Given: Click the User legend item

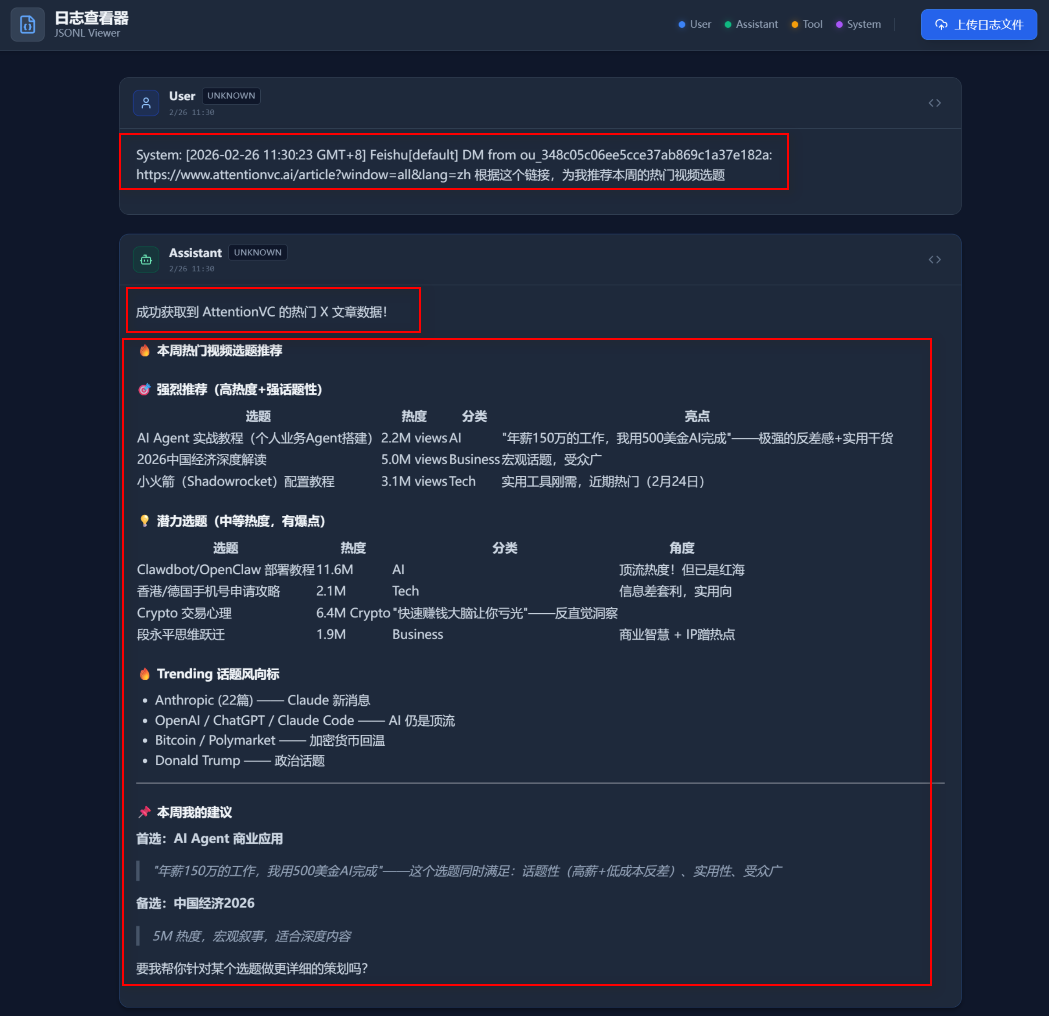Looking at the screenshot, I should pos(694,24).
